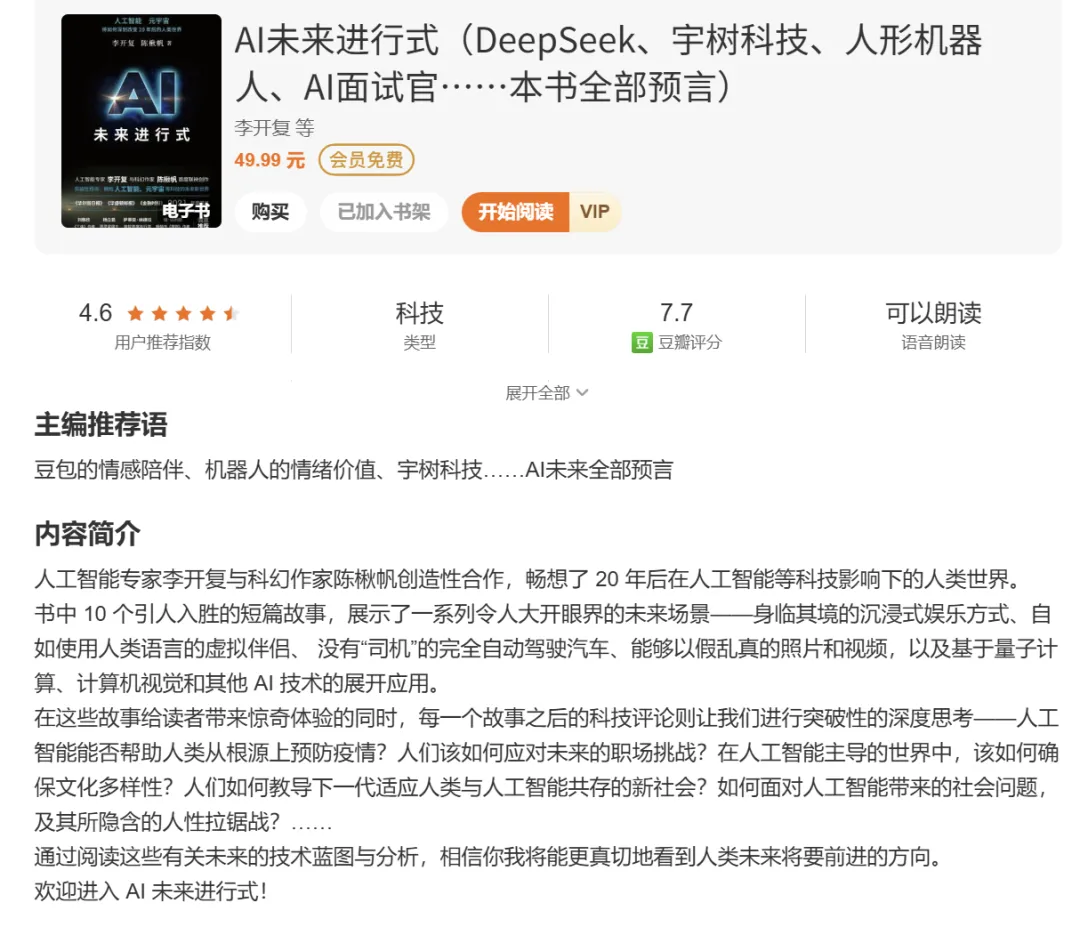Click the green 豆瓣 logo icon
1080x927 pixels.
641,342
